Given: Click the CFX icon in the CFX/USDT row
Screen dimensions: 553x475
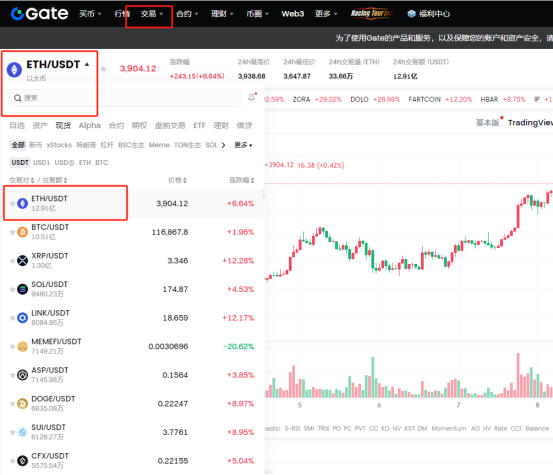Looking at the screenshot, I should coord(23,461).
